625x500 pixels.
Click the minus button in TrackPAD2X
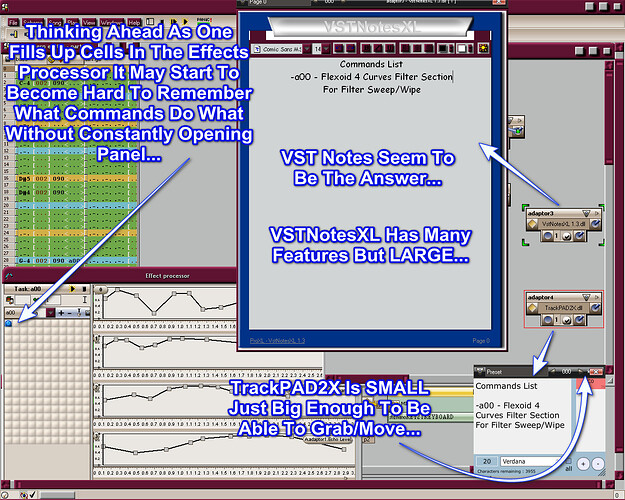coord(597,464)
